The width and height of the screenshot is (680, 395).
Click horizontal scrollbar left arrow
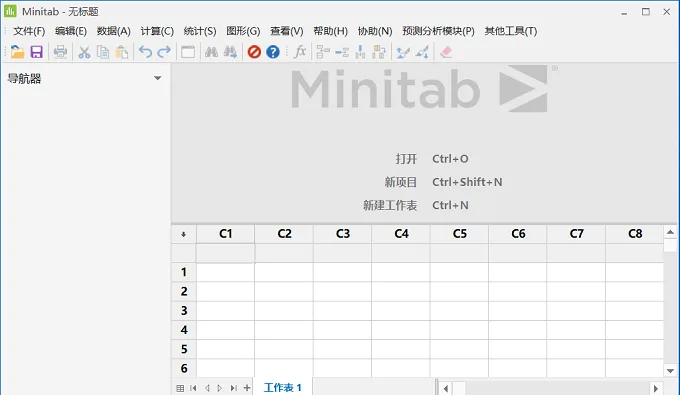tap(445, 388)
